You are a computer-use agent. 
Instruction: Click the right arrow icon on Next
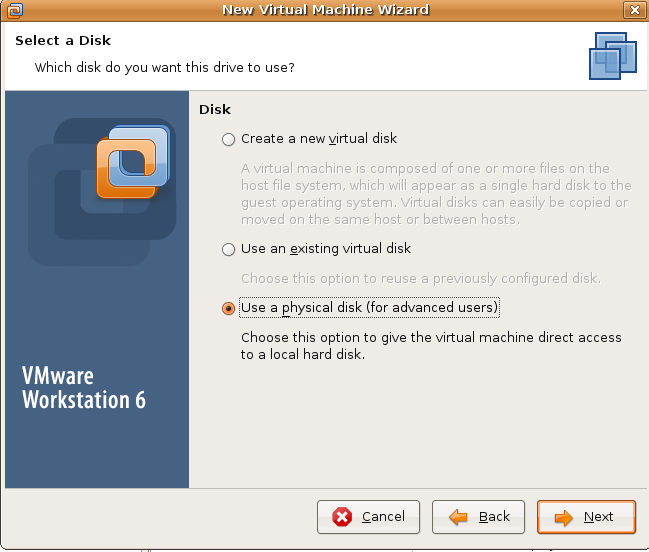click(x=563, y=517)
